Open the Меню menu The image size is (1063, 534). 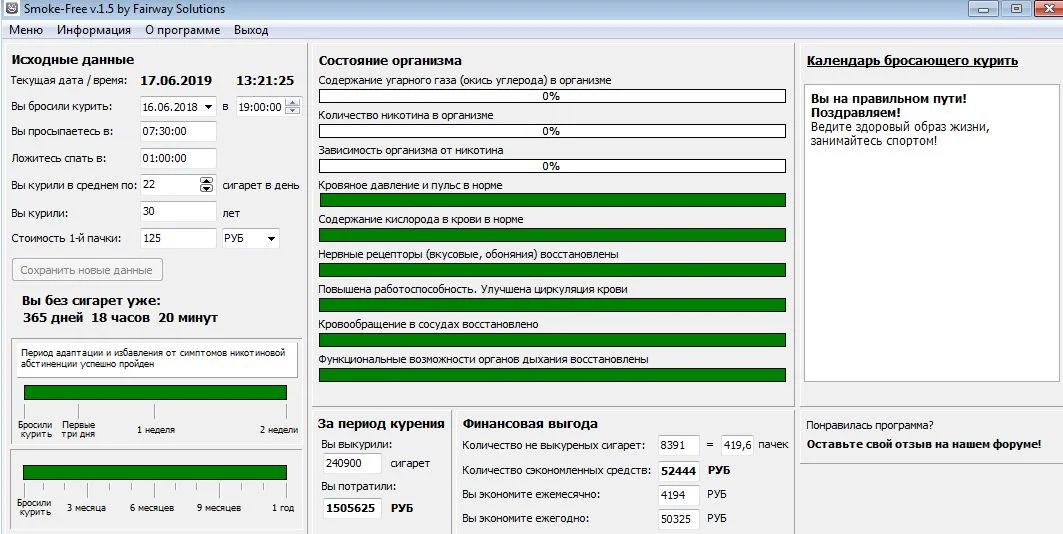26,30
